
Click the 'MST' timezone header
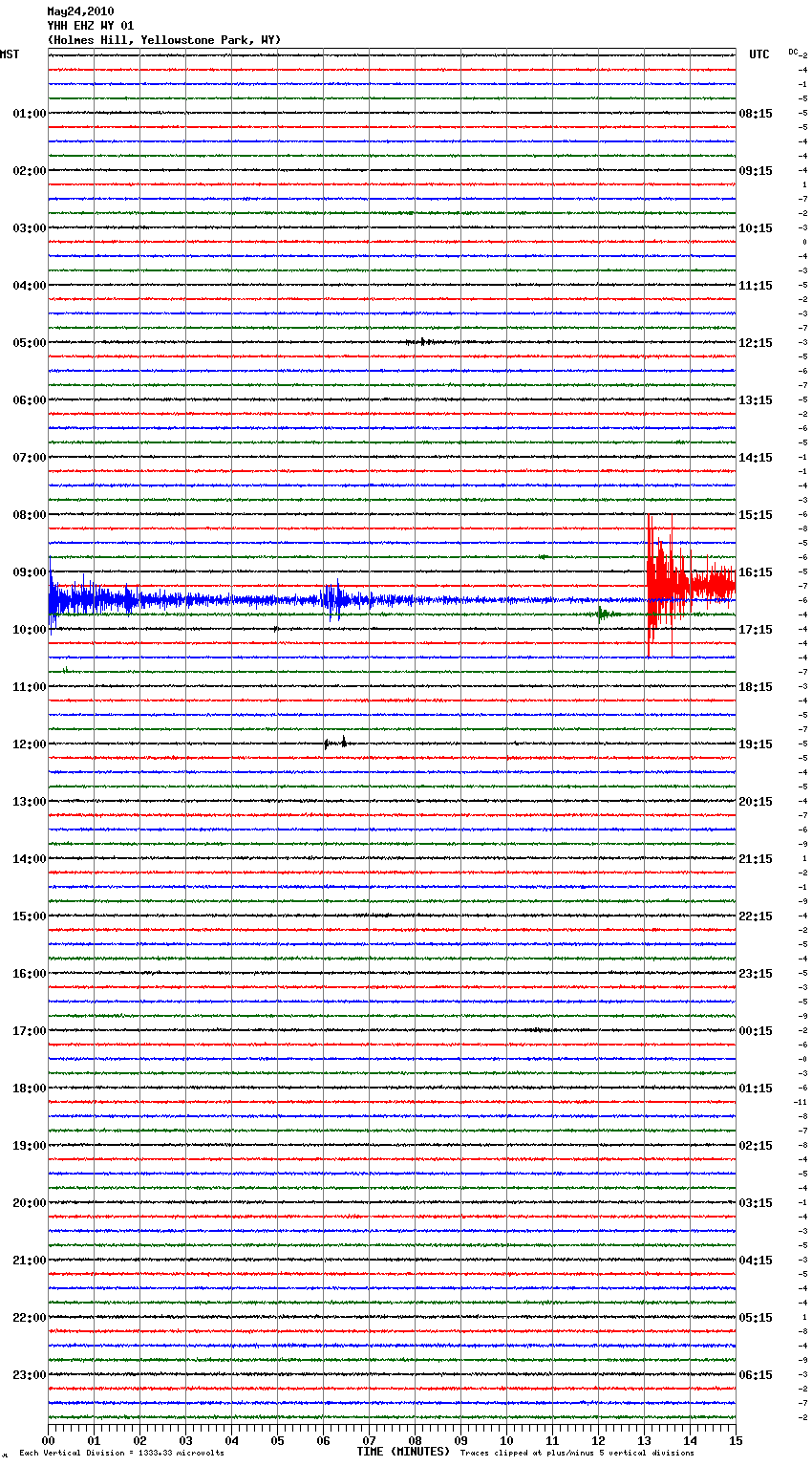click(x=10, y=54)
